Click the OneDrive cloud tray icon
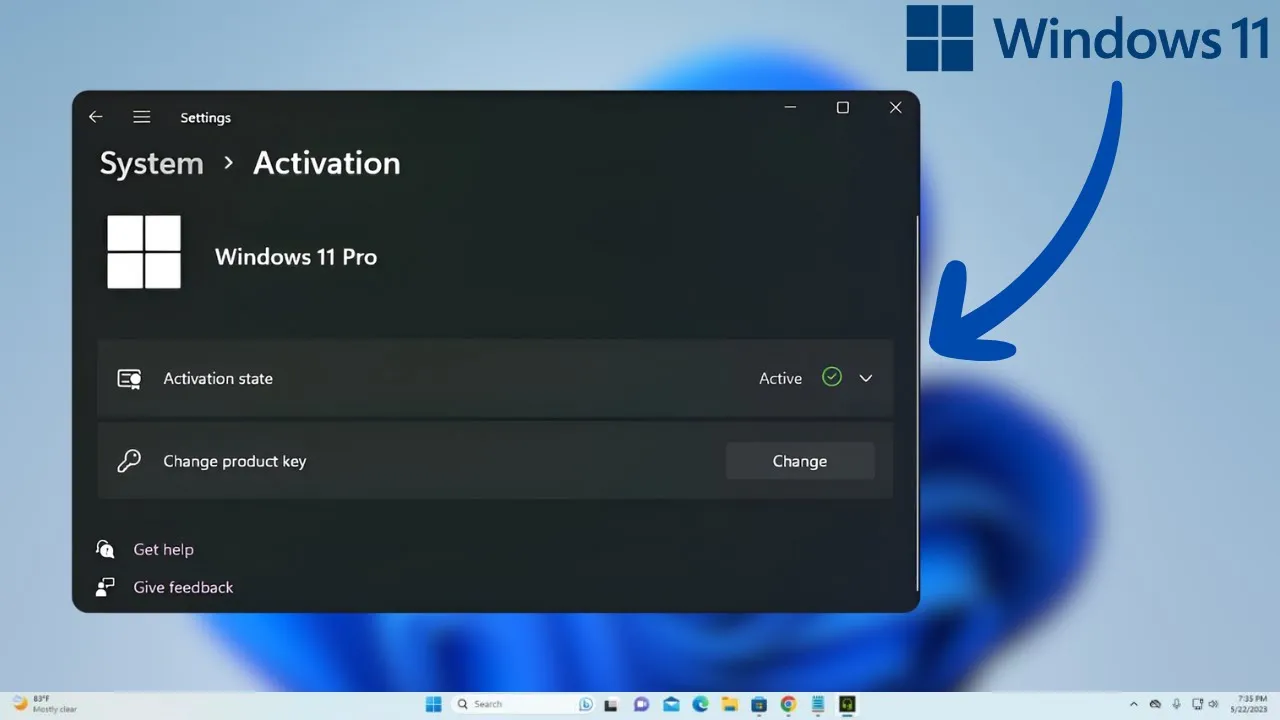Viewport: 1280px width, 720px height. [x=1155, y=704]
